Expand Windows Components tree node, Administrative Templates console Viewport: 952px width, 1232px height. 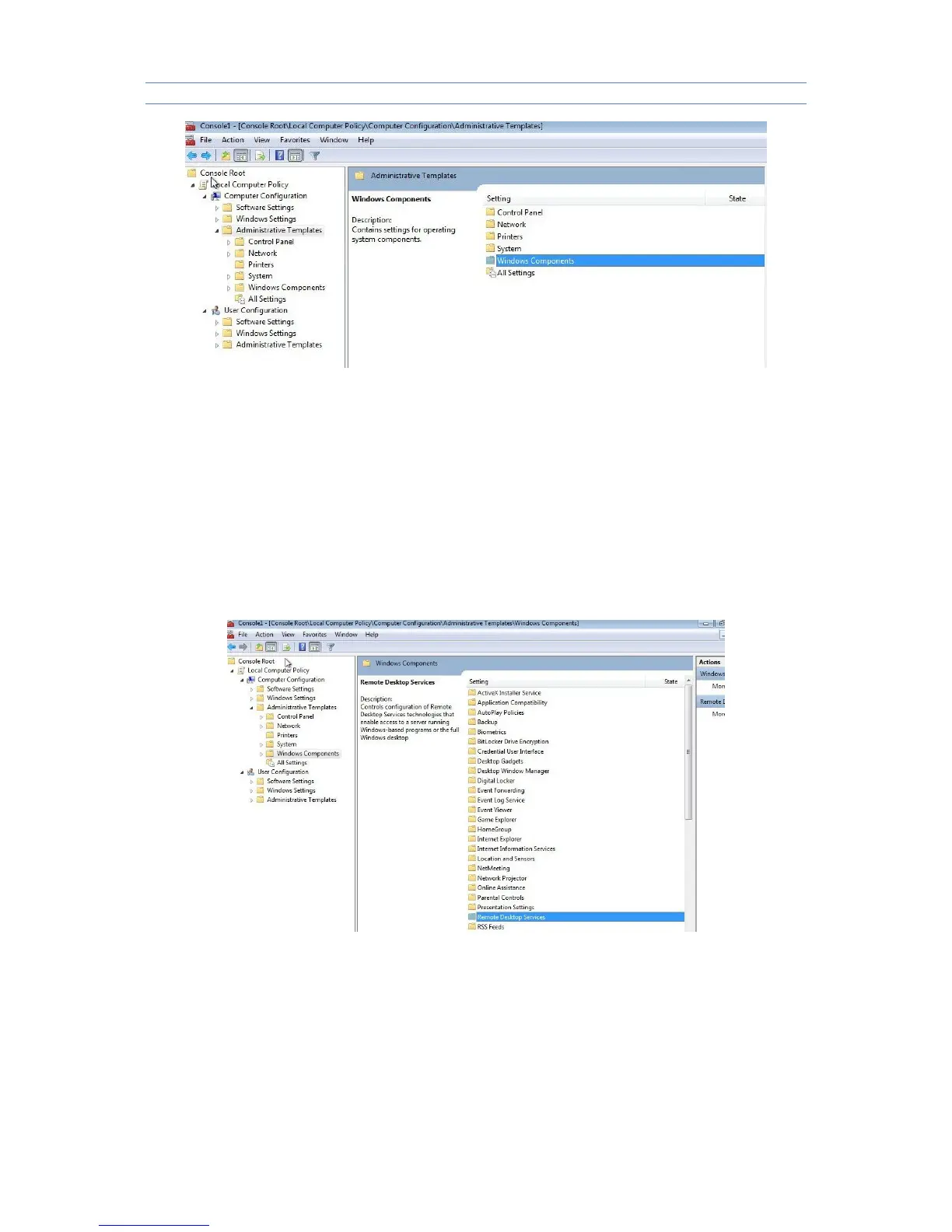tap(229, 289)
